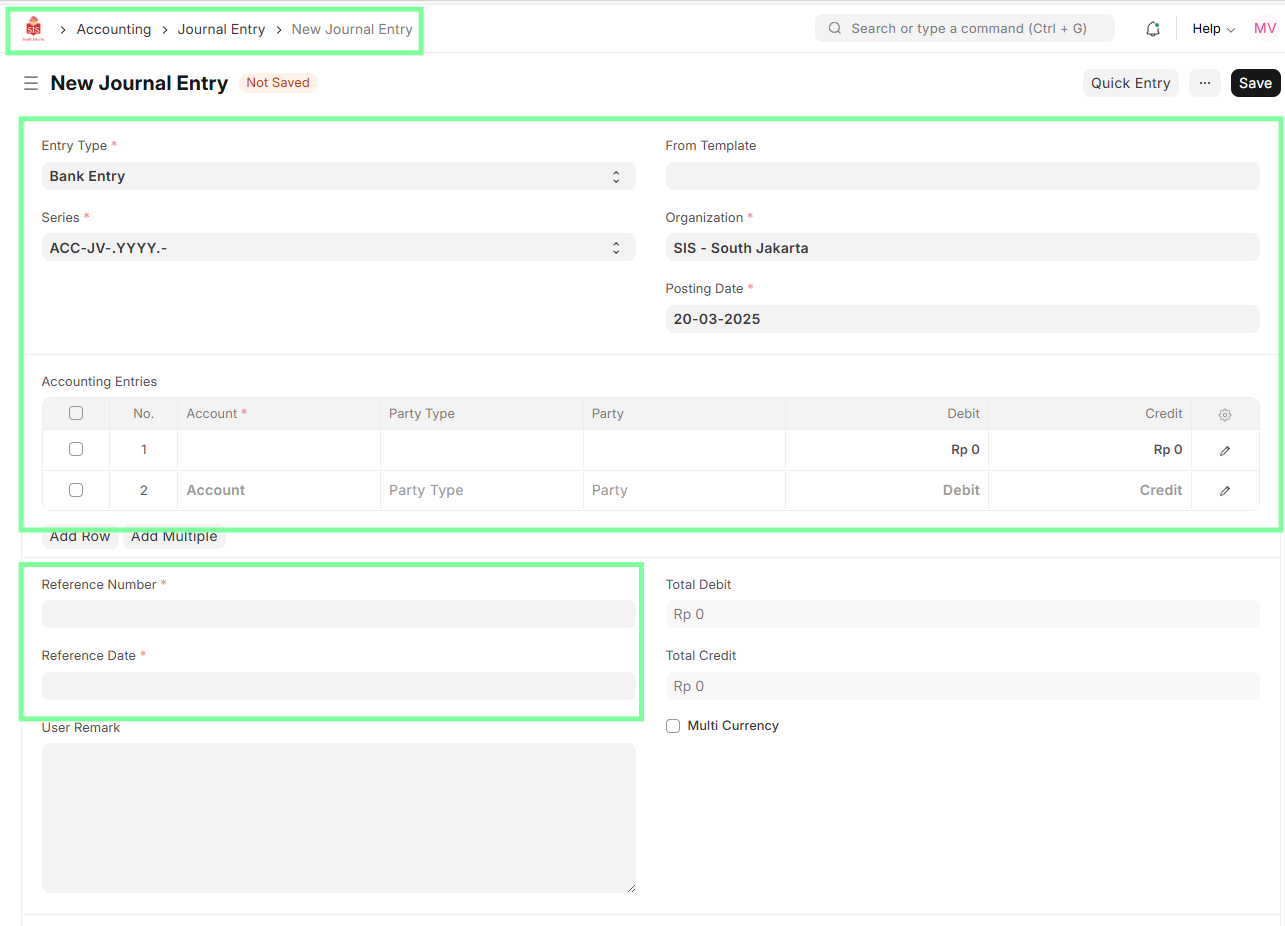Click the MV user avatar
This screenshot has width=1285, height=926.
coord(1264,29)
